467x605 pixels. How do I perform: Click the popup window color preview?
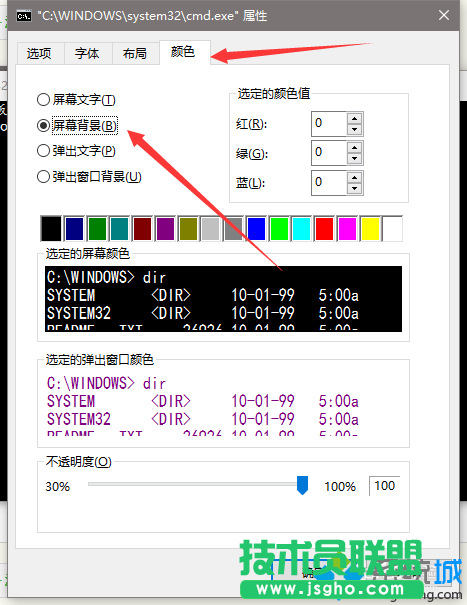click(223, 404)
